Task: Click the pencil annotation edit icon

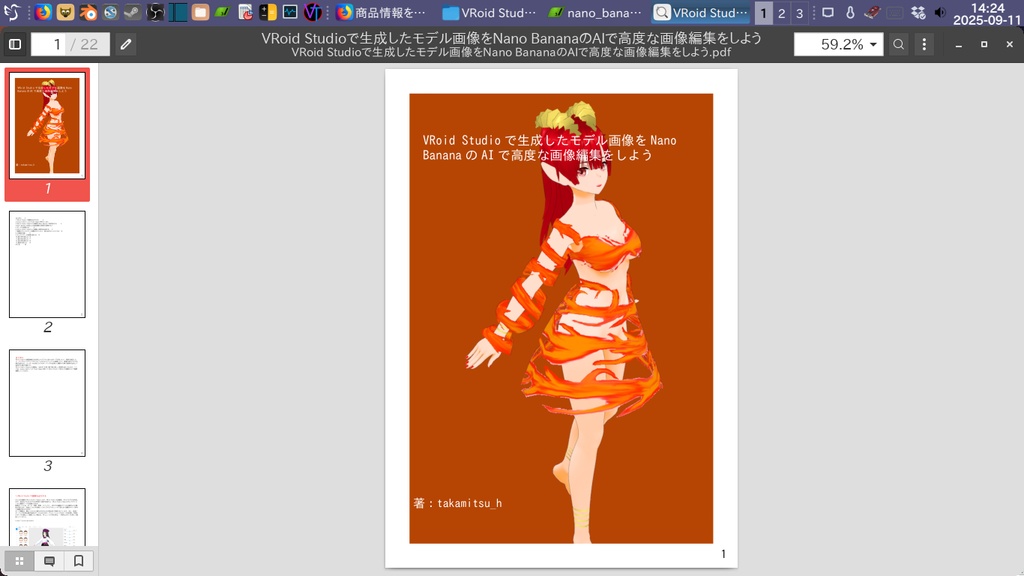Action: (126, 44)
